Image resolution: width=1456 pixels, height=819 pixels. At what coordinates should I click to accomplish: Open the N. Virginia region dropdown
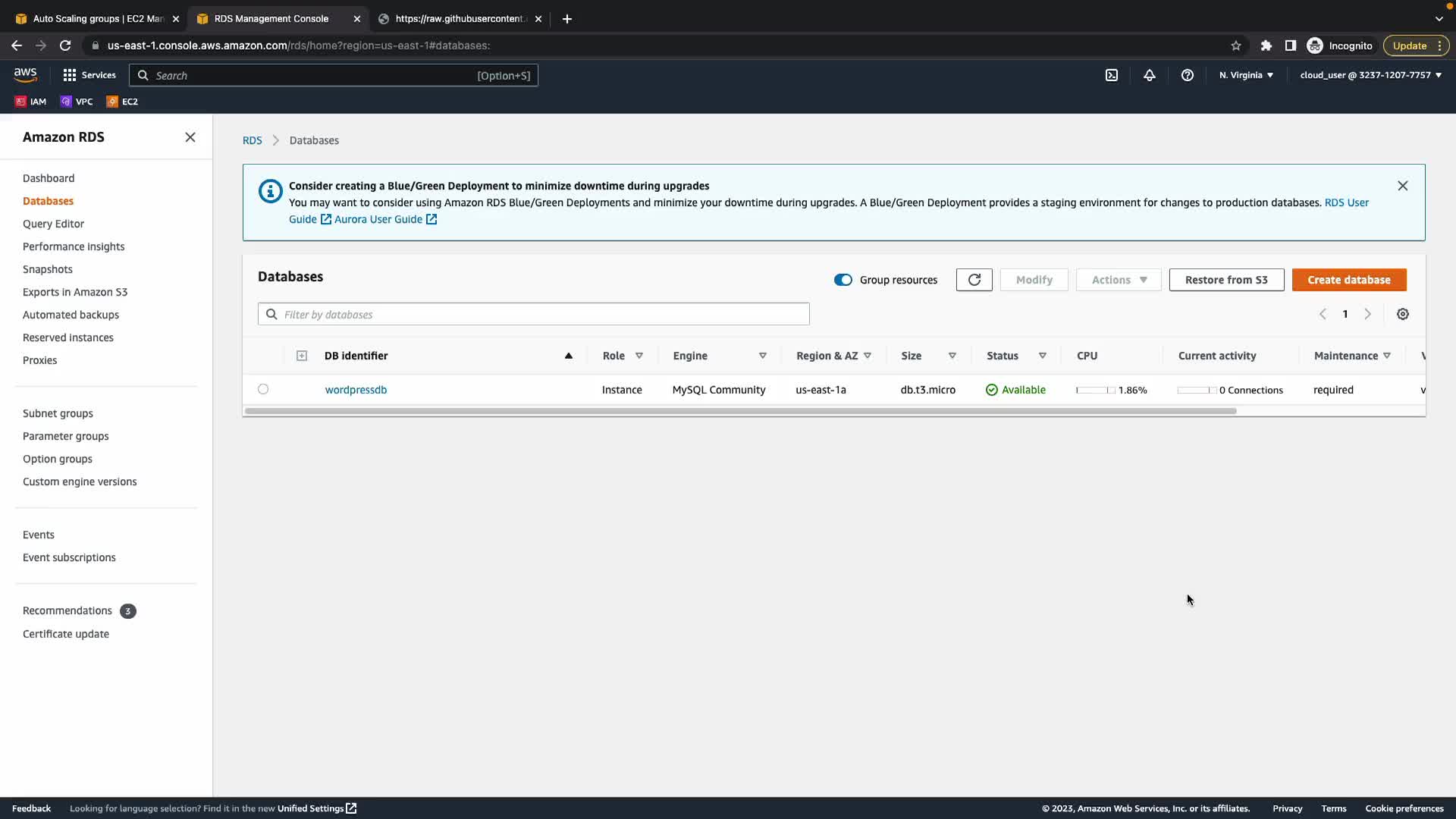[1246, 75]
